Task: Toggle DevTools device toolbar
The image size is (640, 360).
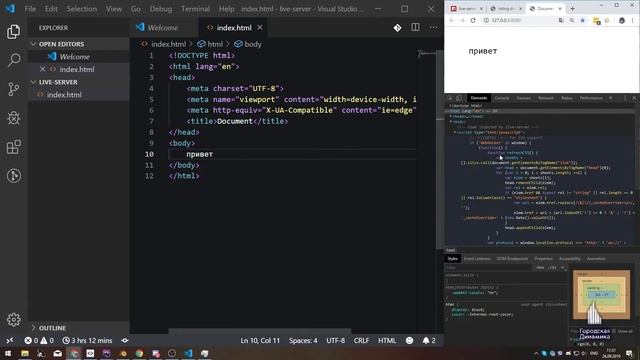Action: click(459, 98)
